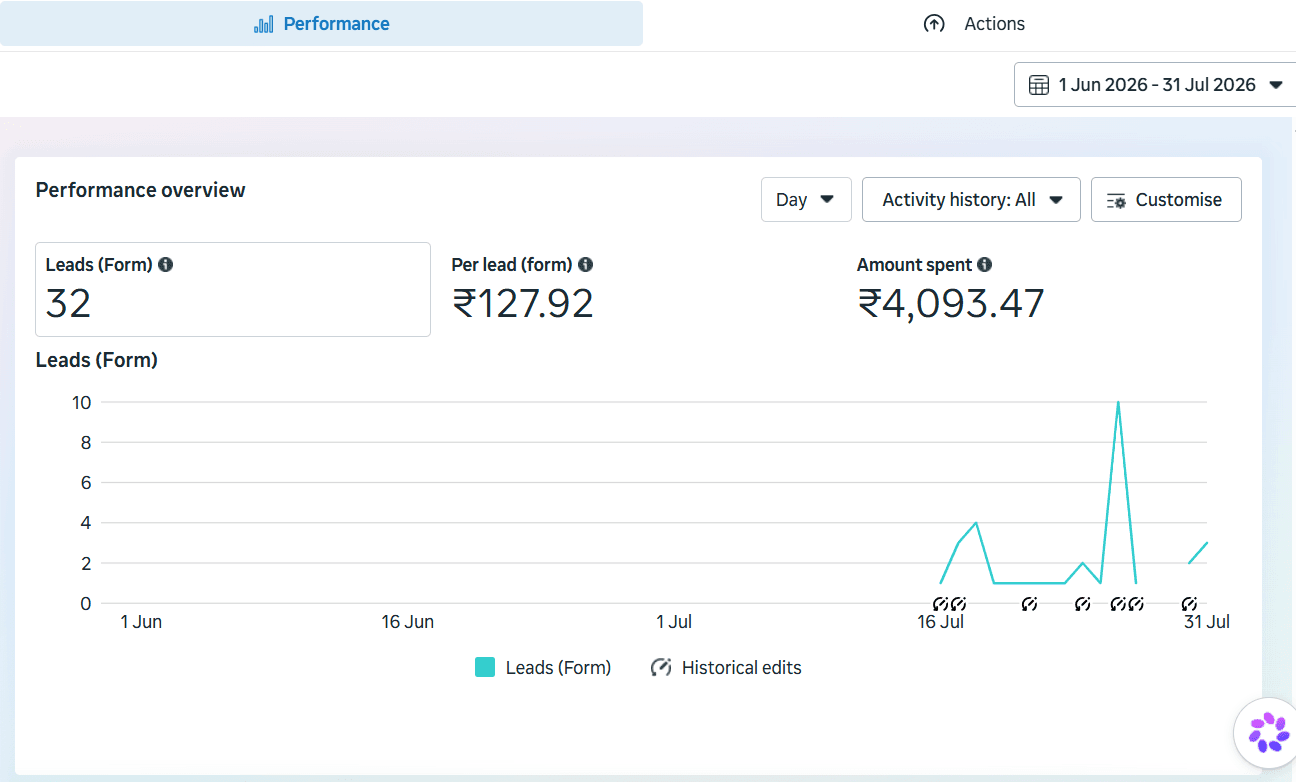Click the sliders-gear icon inside Customise
The width and height of the screenshot is (1296, 782).
(1116, 200)
